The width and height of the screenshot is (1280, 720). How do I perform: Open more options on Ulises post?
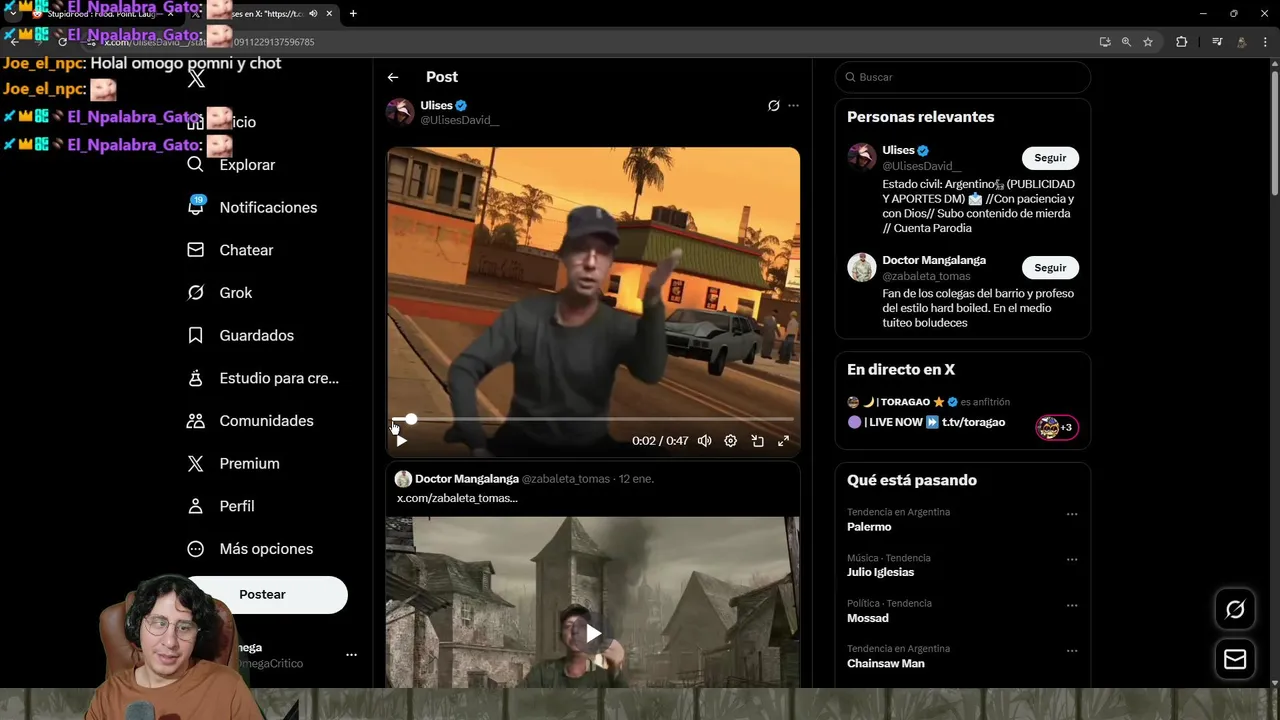point(793,105)
